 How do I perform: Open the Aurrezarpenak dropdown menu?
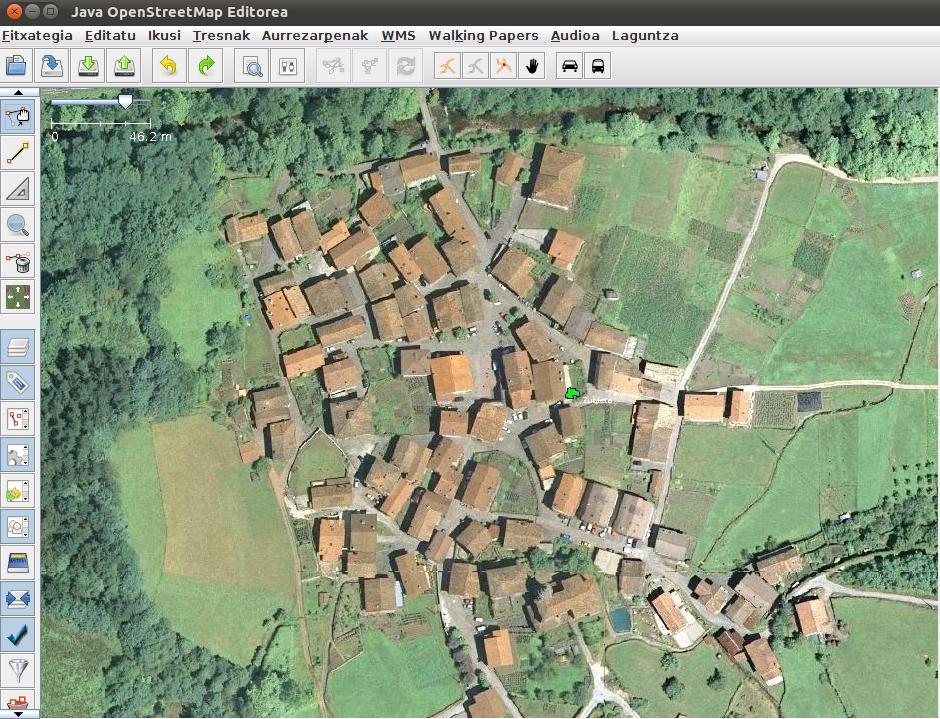tap(314, 35)
